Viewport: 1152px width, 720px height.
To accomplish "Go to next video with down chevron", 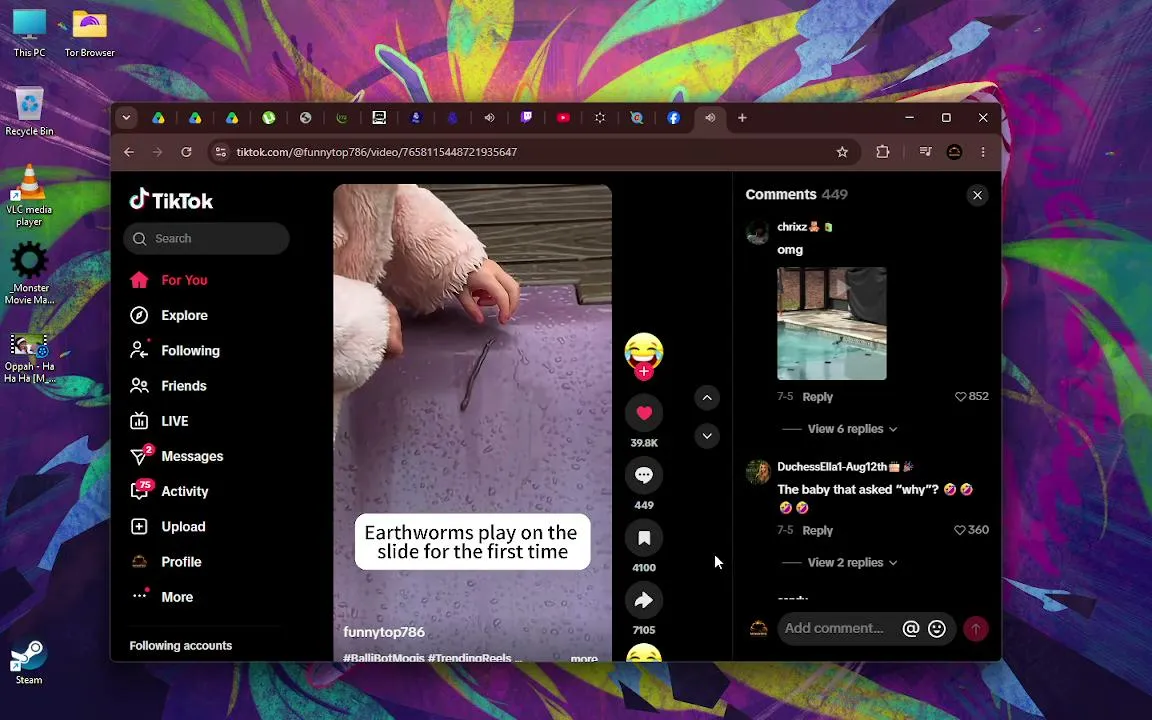I will coord(707,436).
